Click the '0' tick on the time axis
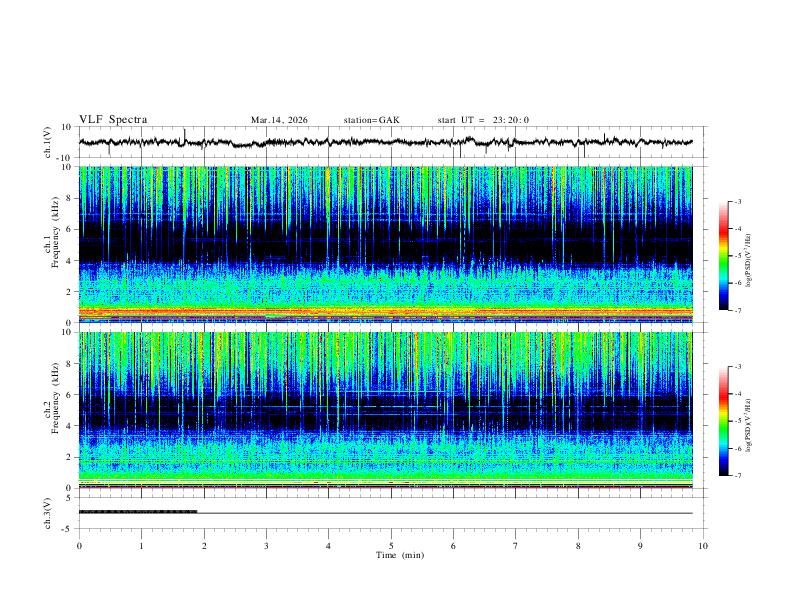The width and height of the screenshot is (792, 612). (x=79, y=546)
